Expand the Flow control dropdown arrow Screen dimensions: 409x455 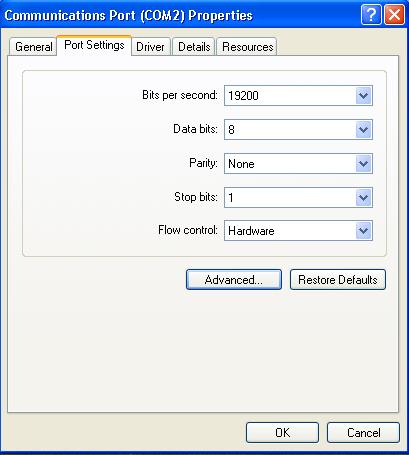tap(363, 231)
